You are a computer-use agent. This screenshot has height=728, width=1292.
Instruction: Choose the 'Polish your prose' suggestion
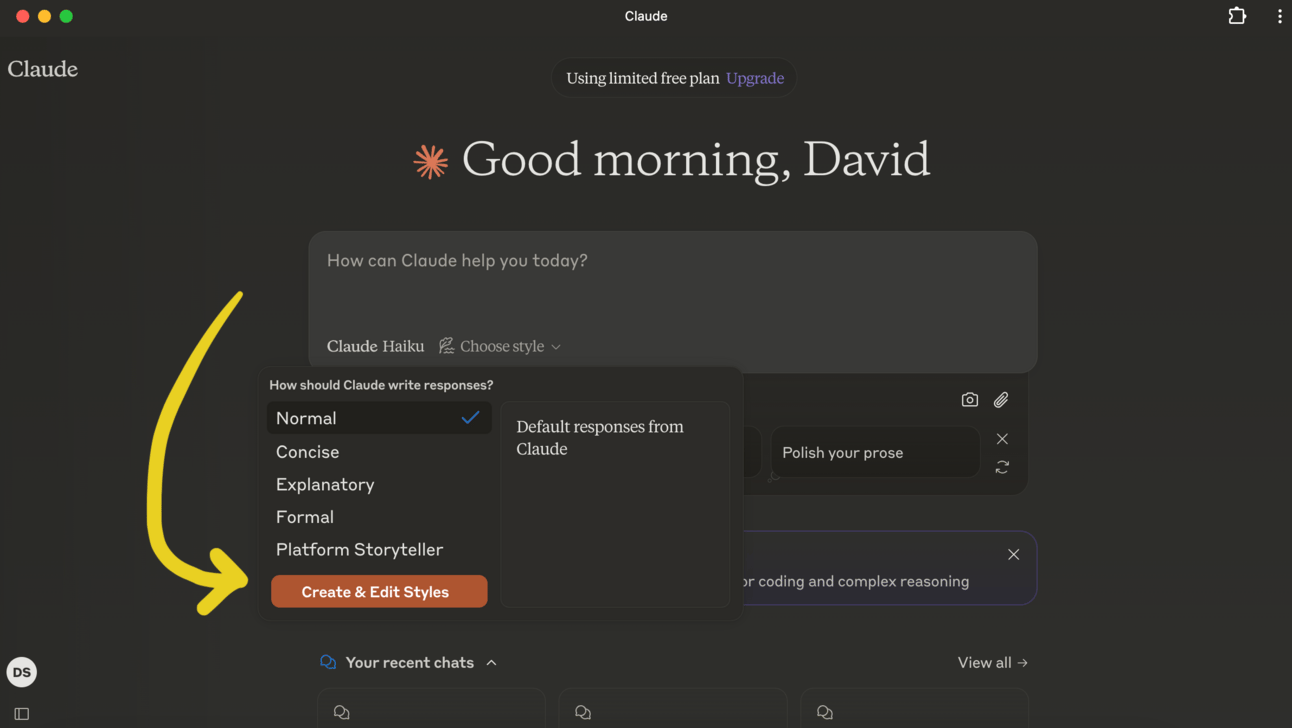(x=875, y=452)
